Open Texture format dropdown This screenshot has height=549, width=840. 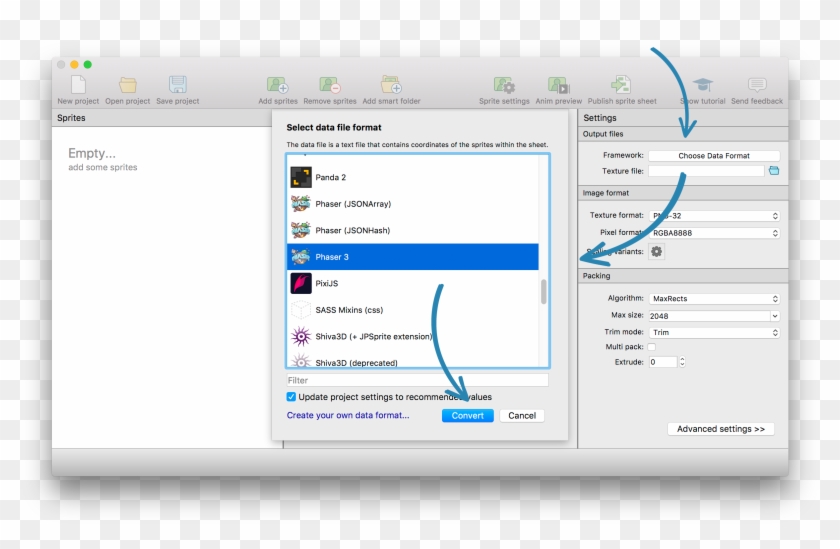714,216
